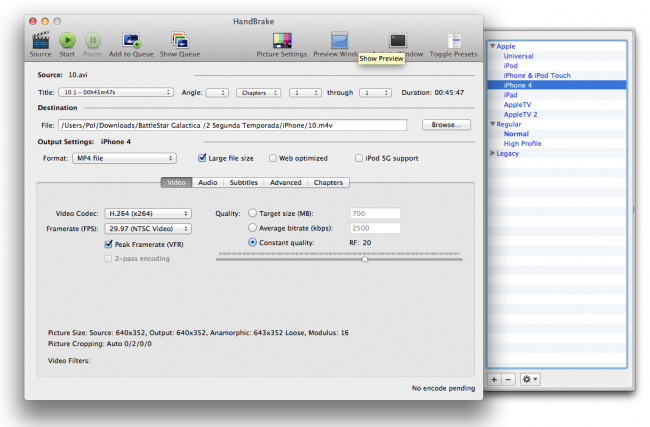
Task: Switch to the Subtitles tab
Action: [x=243, y=183]
